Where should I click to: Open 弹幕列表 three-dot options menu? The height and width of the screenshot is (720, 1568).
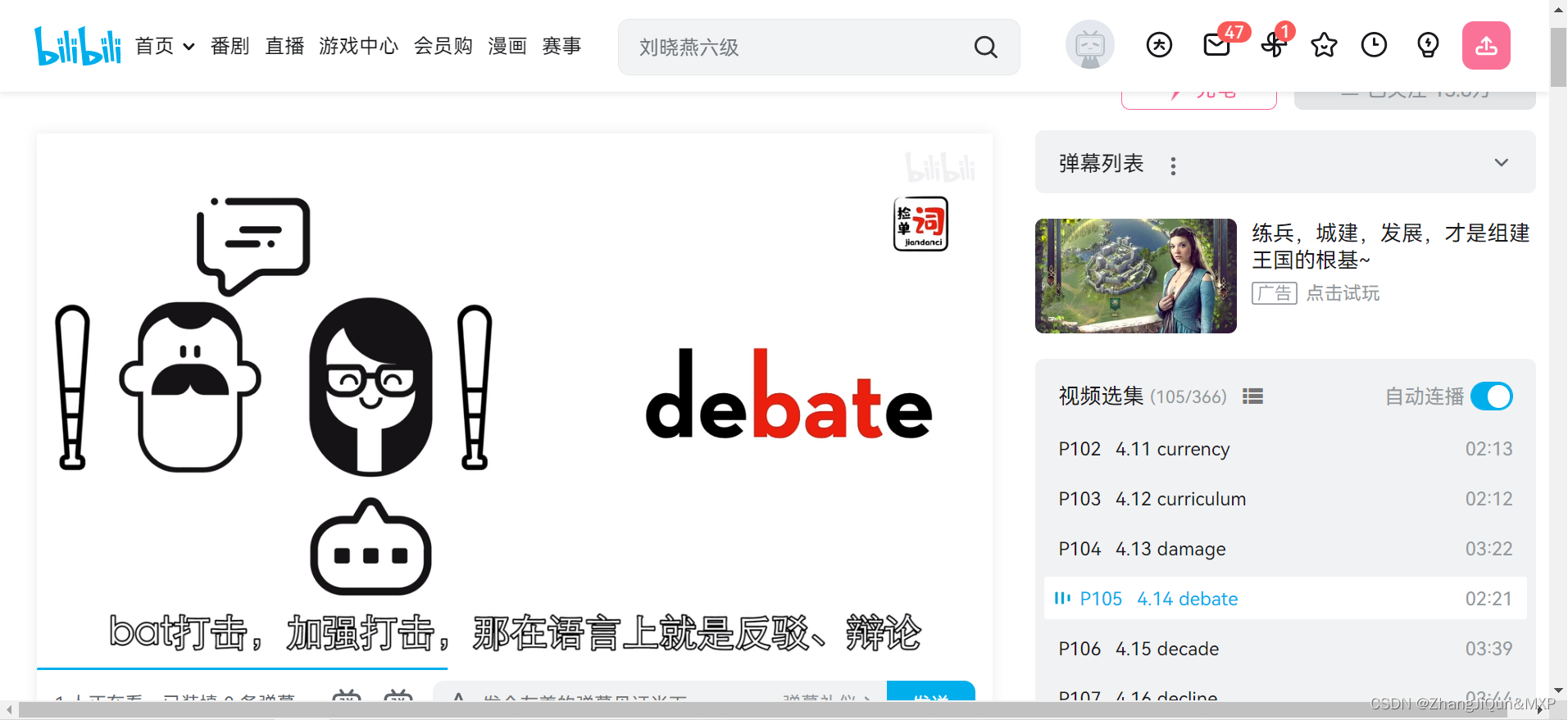click(x=1173, y=166)
